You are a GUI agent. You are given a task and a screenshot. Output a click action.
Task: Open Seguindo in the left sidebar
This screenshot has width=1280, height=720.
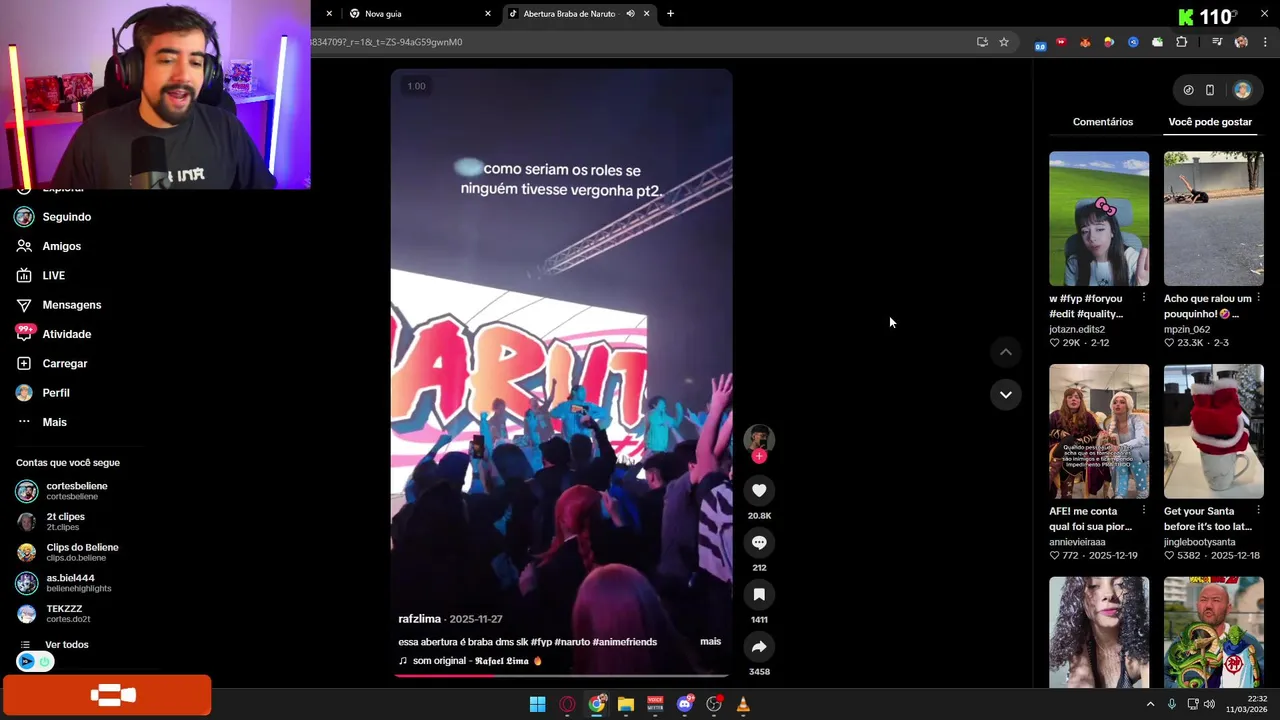click(x=66, y=217)
